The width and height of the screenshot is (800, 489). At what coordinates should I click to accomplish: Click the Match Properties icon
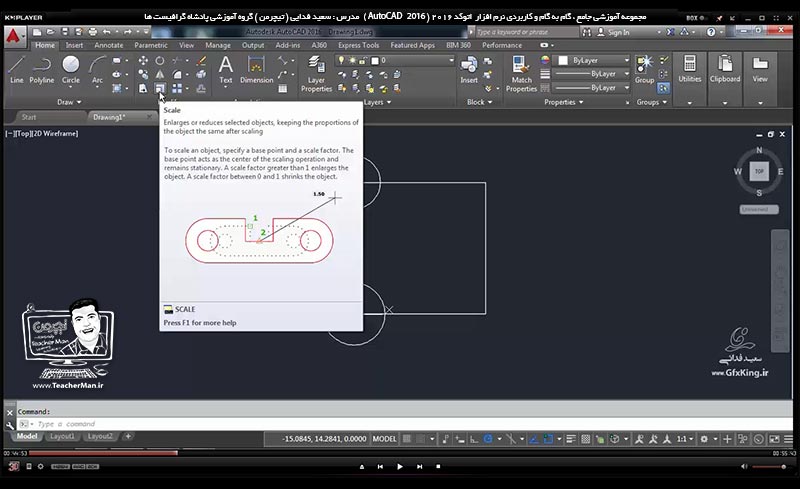521,74
